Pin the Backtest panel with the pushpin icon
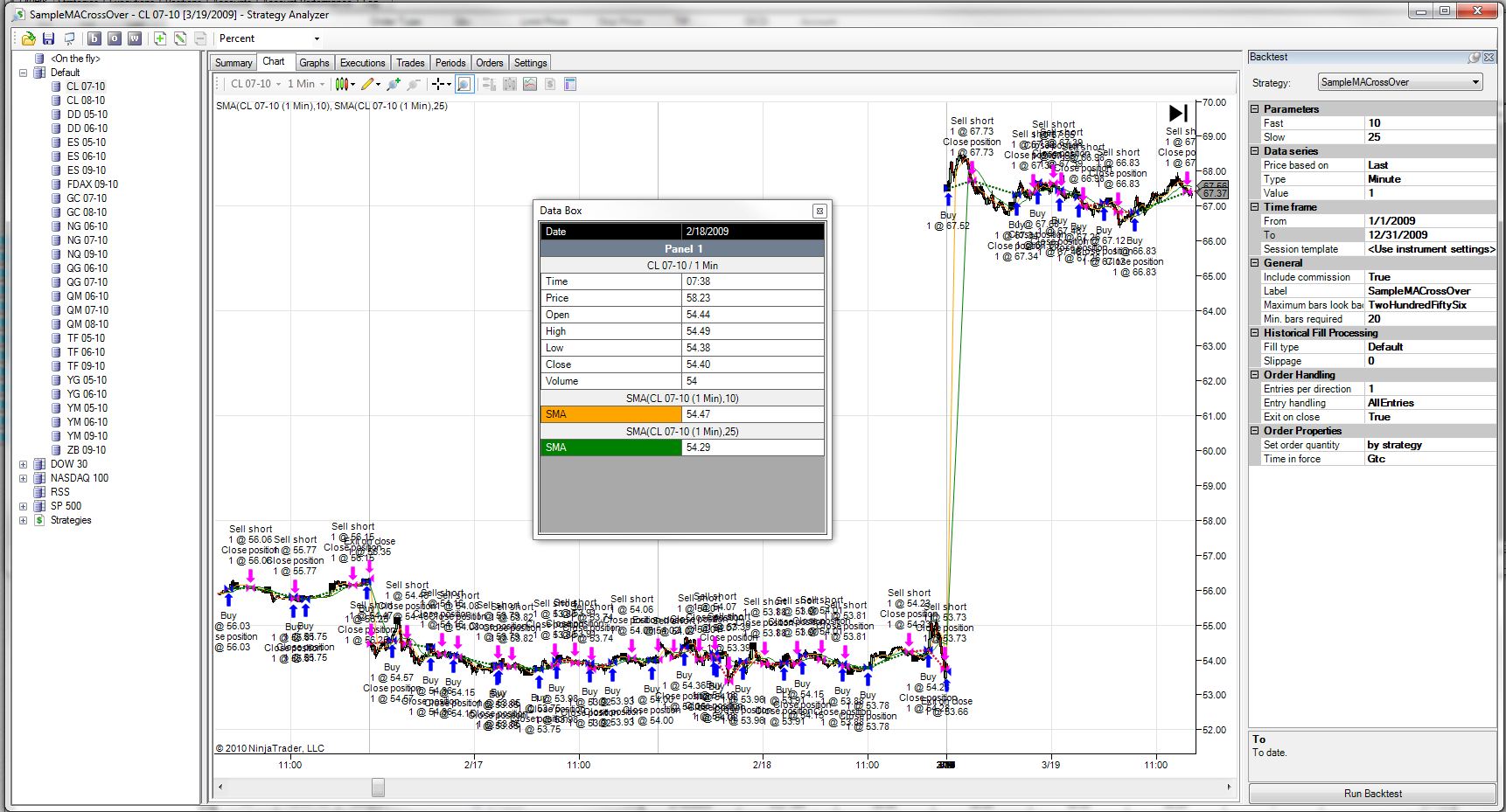Viewport: 1506px width, 812px height. point(1475,57)
